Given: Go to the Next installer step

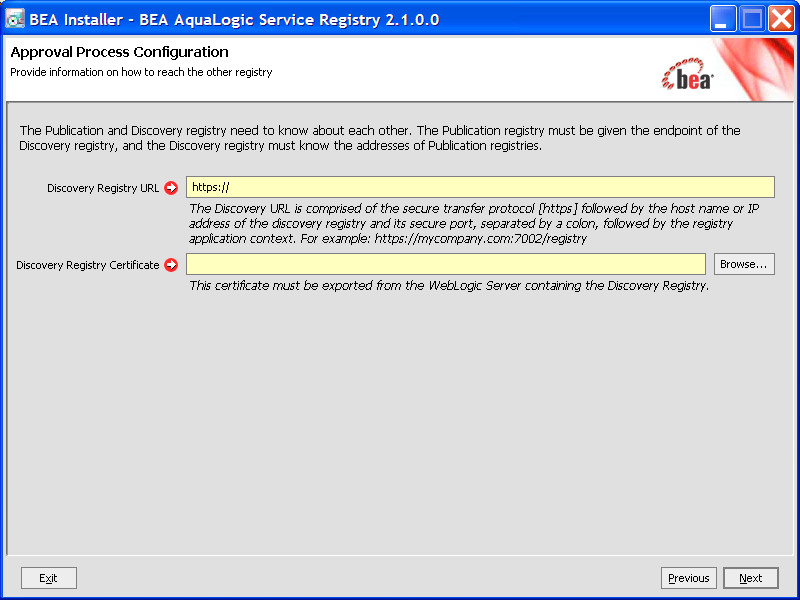Looking at the screenshot, I should coord(751,578).
